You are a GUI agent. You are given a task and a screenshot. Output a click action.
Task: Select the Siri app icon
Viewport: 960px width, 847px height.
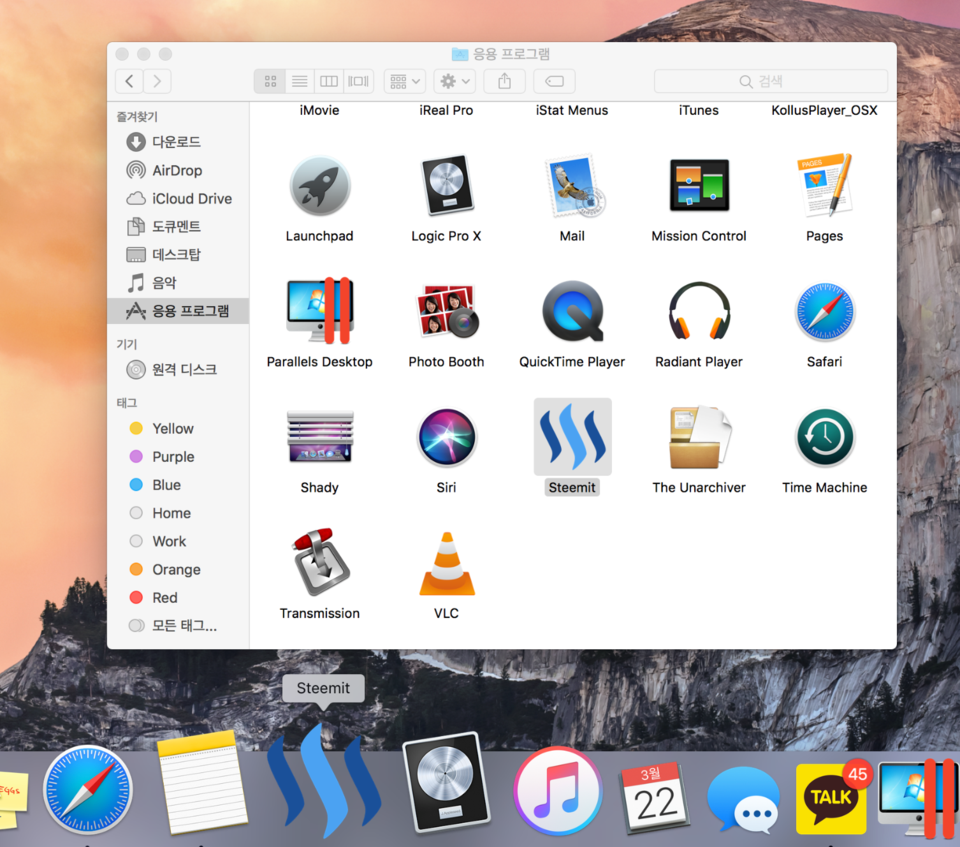(x=446, y=437)
